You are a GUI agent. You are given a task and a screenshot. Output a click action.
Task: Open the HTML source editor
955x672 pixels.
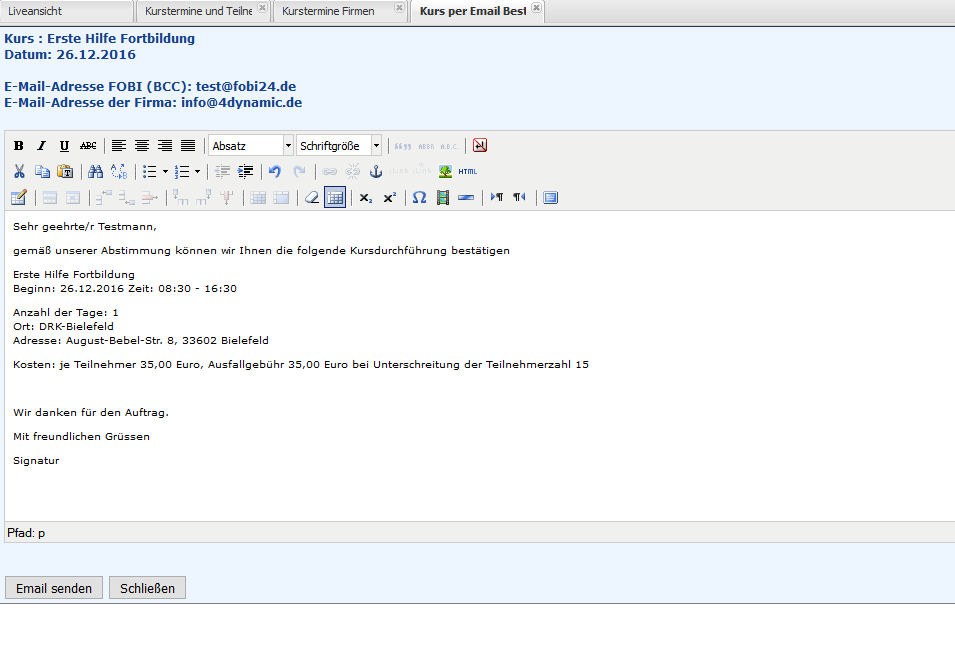467,172
